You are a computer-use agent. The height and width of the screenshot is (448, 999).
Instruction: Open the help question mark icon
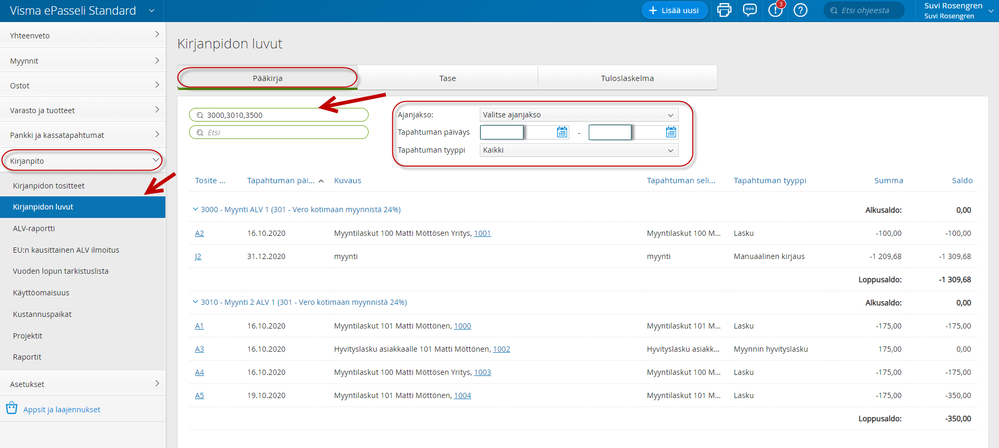[801, 10]
